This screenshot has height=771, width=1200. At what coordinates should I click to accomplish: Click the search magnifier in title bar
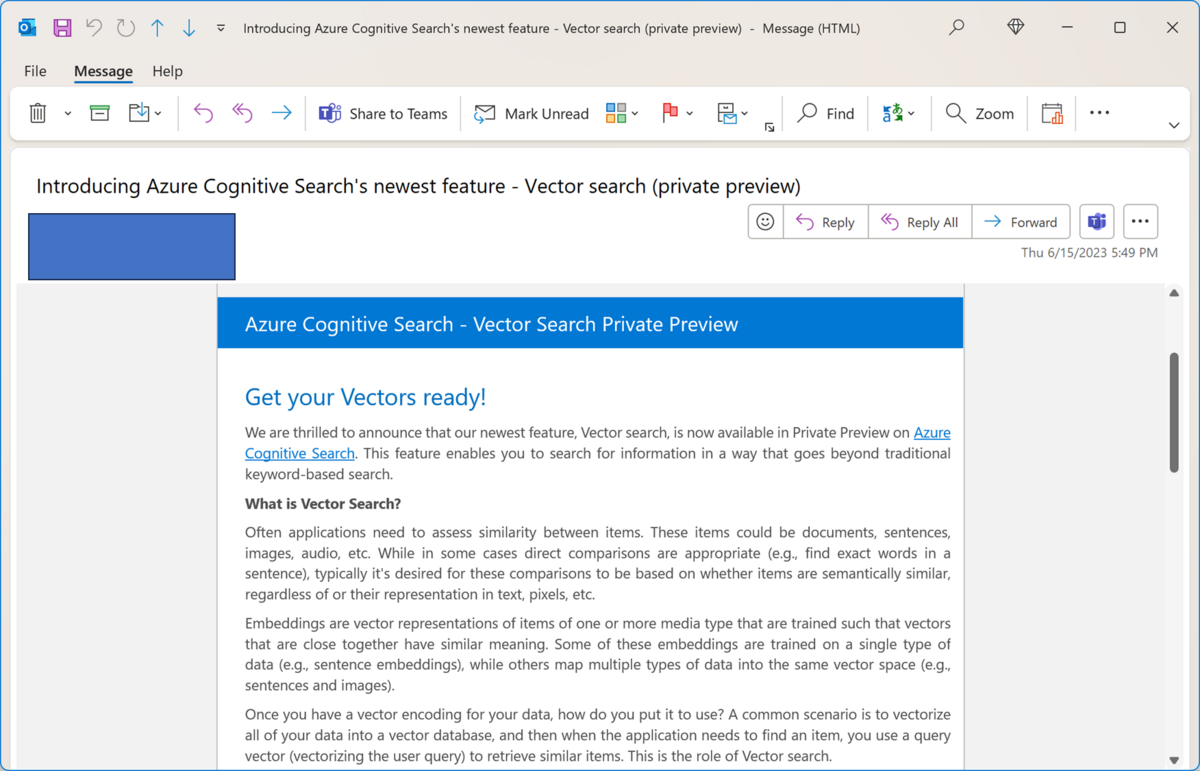(x=957, y=28)
